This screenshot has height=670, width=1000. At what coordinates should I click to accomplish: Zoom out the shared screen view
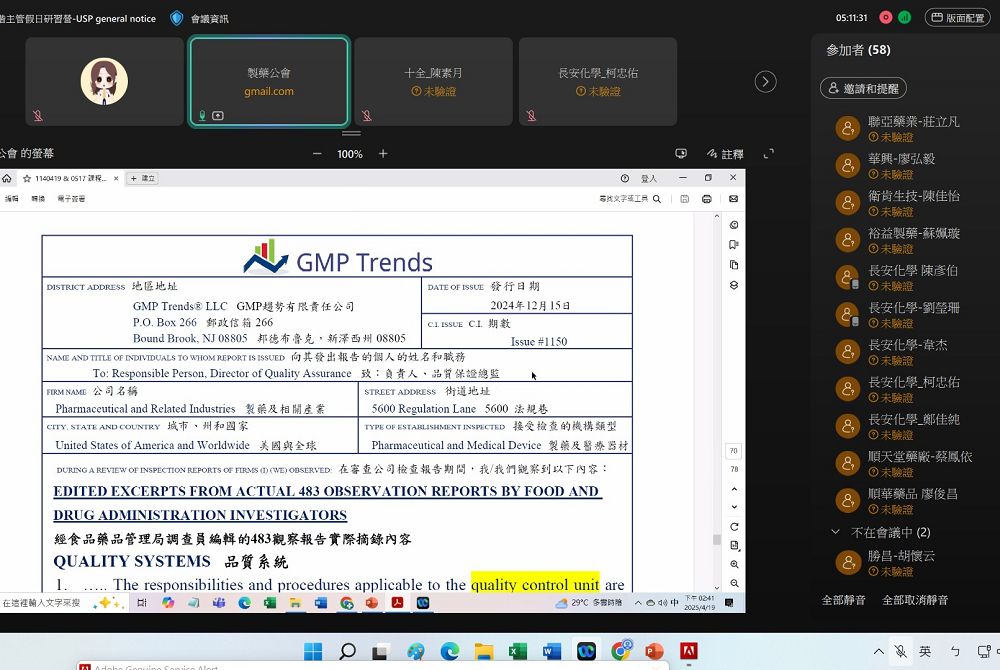[x=317, y=154]
